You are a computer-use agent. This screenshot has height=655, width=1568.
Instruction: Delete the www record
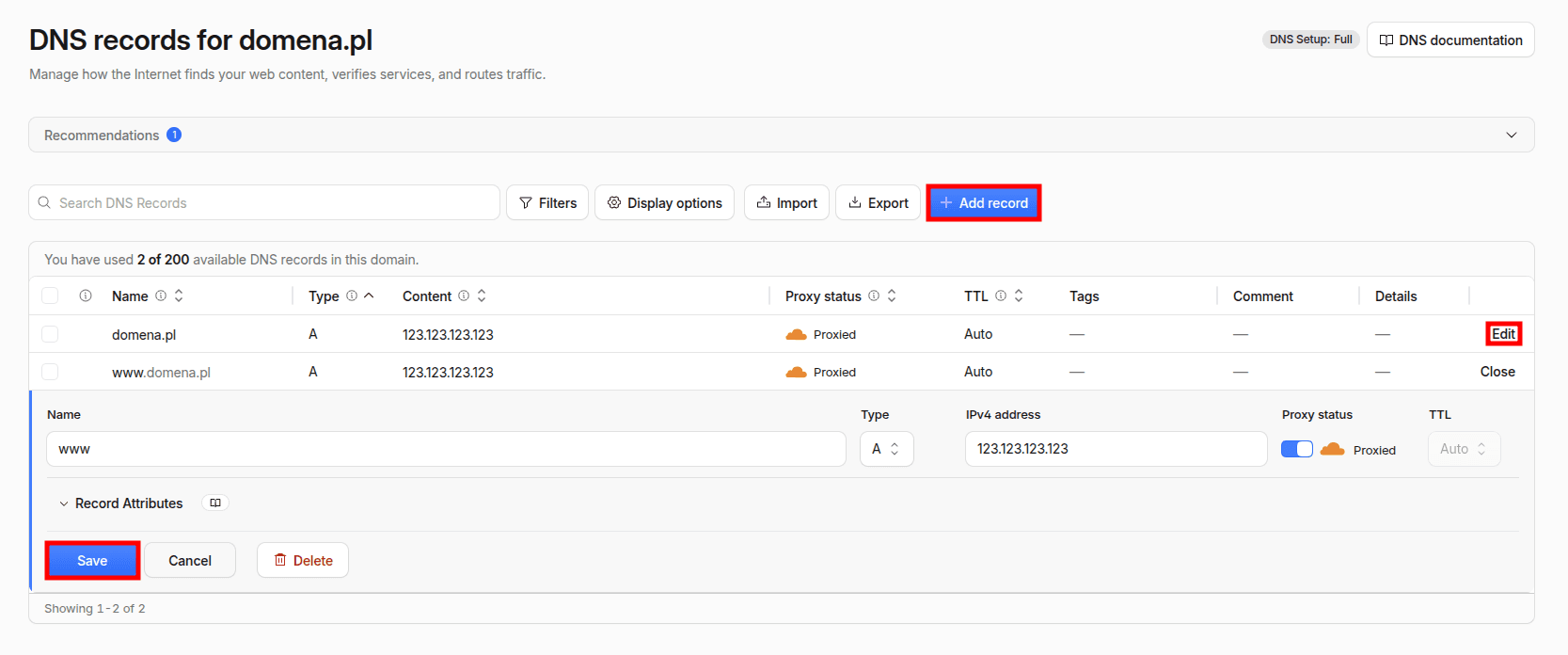303,561
